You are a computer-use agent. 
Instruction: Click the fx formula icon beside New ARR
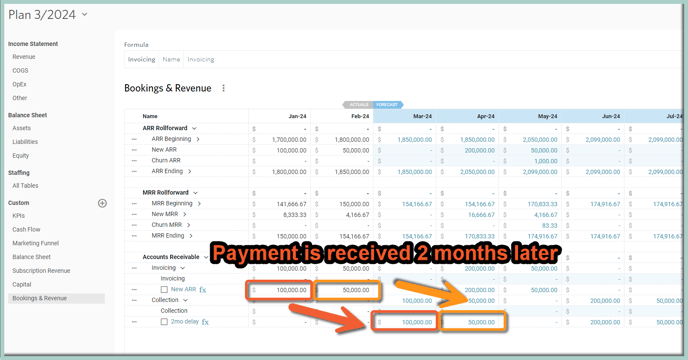203,290
